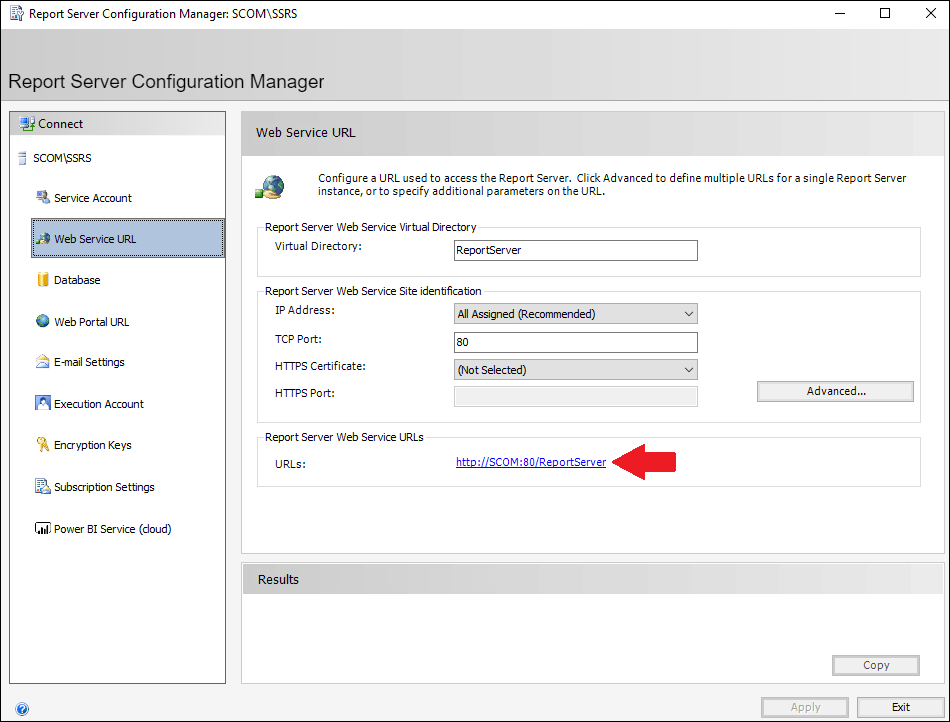Click the Database cylinder icon
This screenshot has height=722, width=950.
(42, 279)
